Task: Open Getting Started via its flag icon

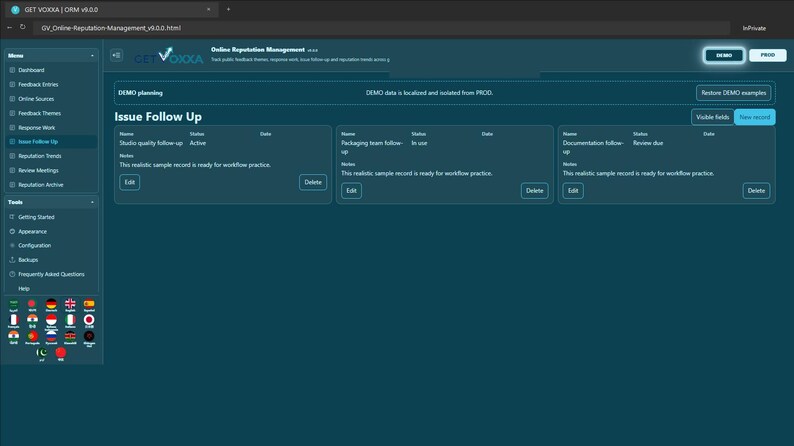Action: pyautogui.click(x=12, y=217)
